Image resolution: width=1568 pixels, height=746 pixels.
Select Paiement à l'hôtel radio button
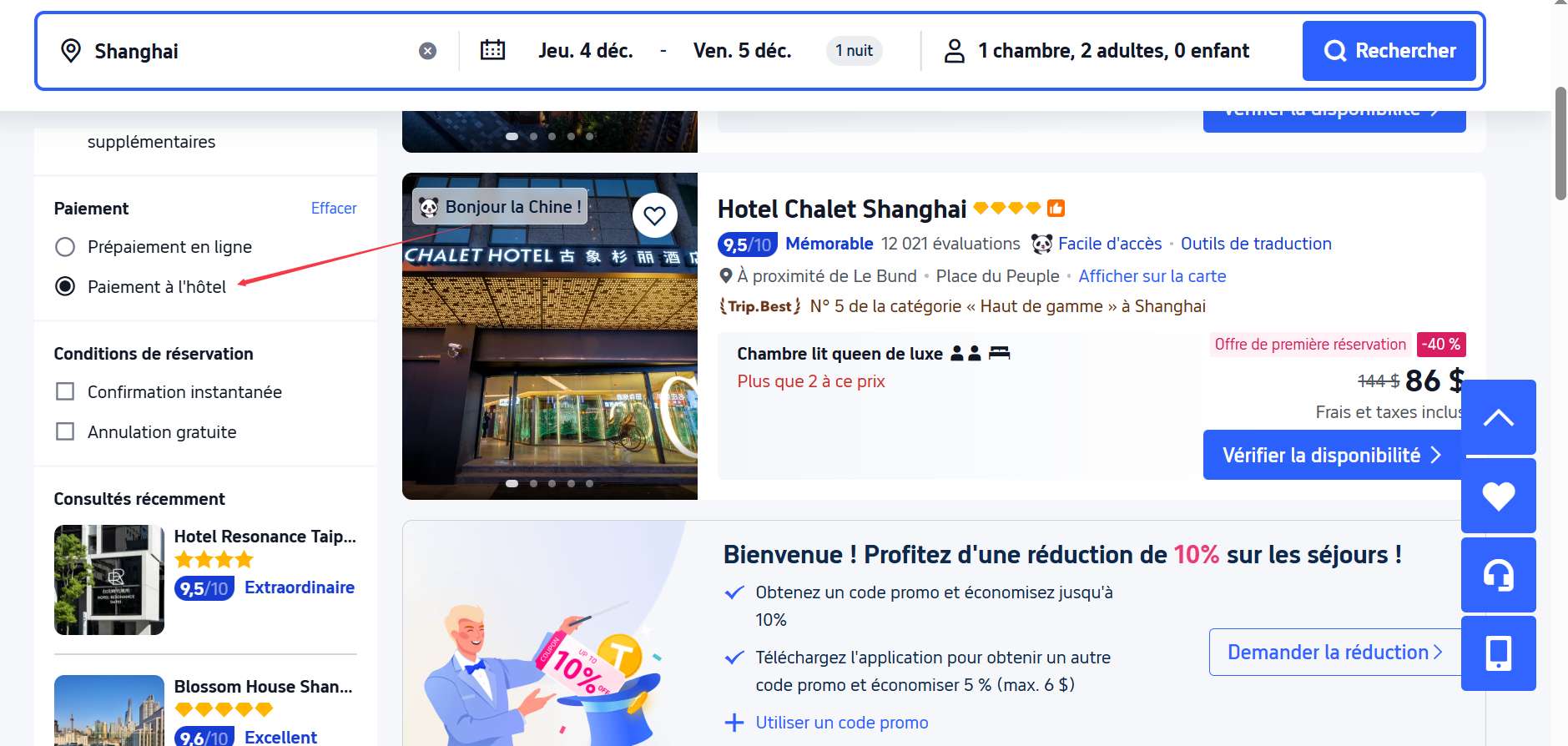65,287
